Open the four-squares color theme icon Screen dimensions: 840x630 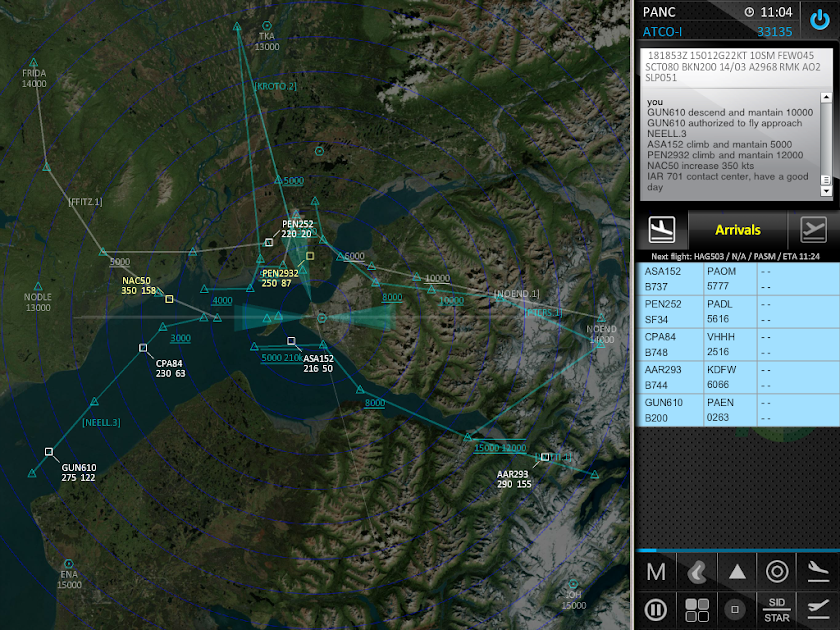coord(696,610)
